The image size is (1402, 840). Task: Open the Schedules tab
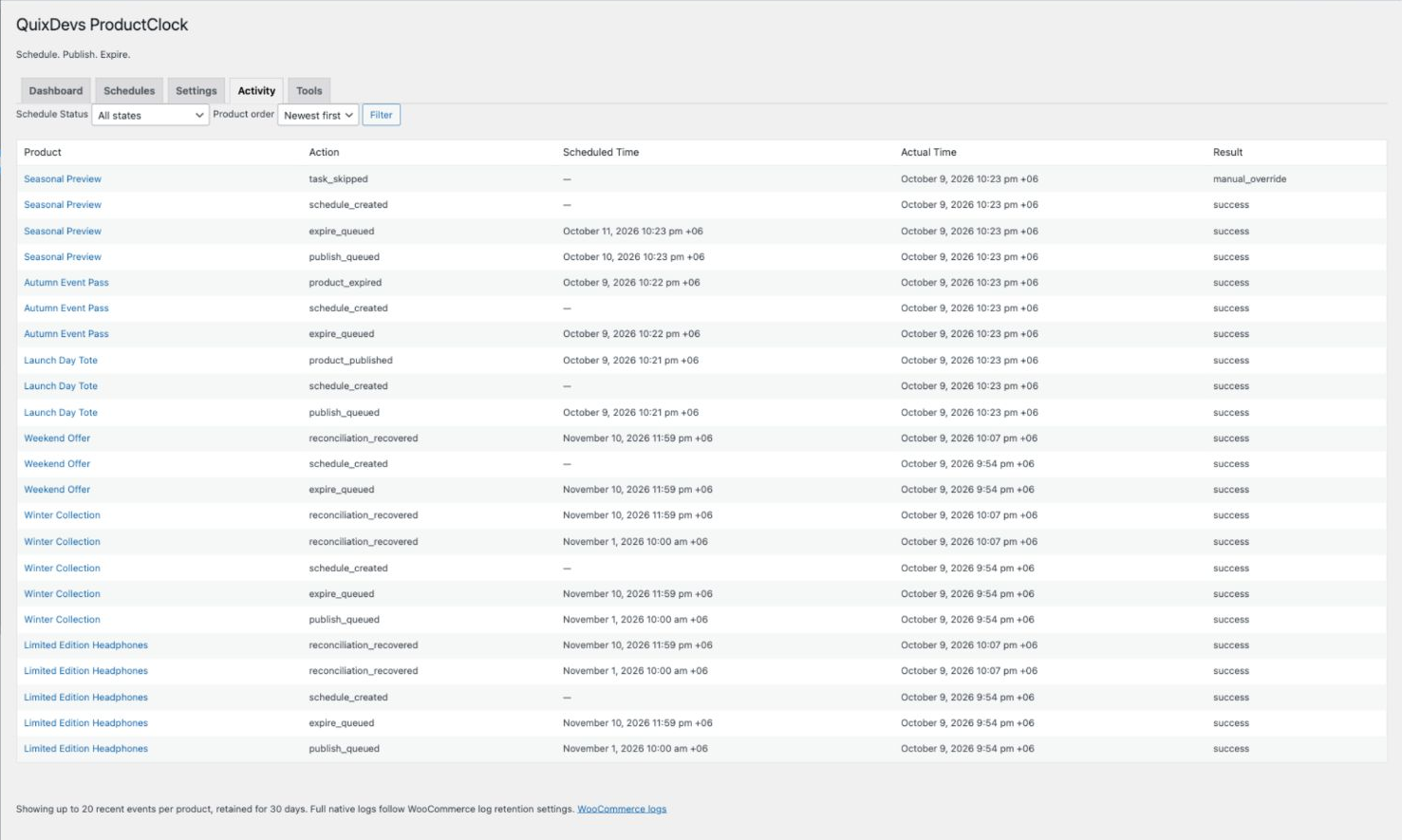point(129,91)
